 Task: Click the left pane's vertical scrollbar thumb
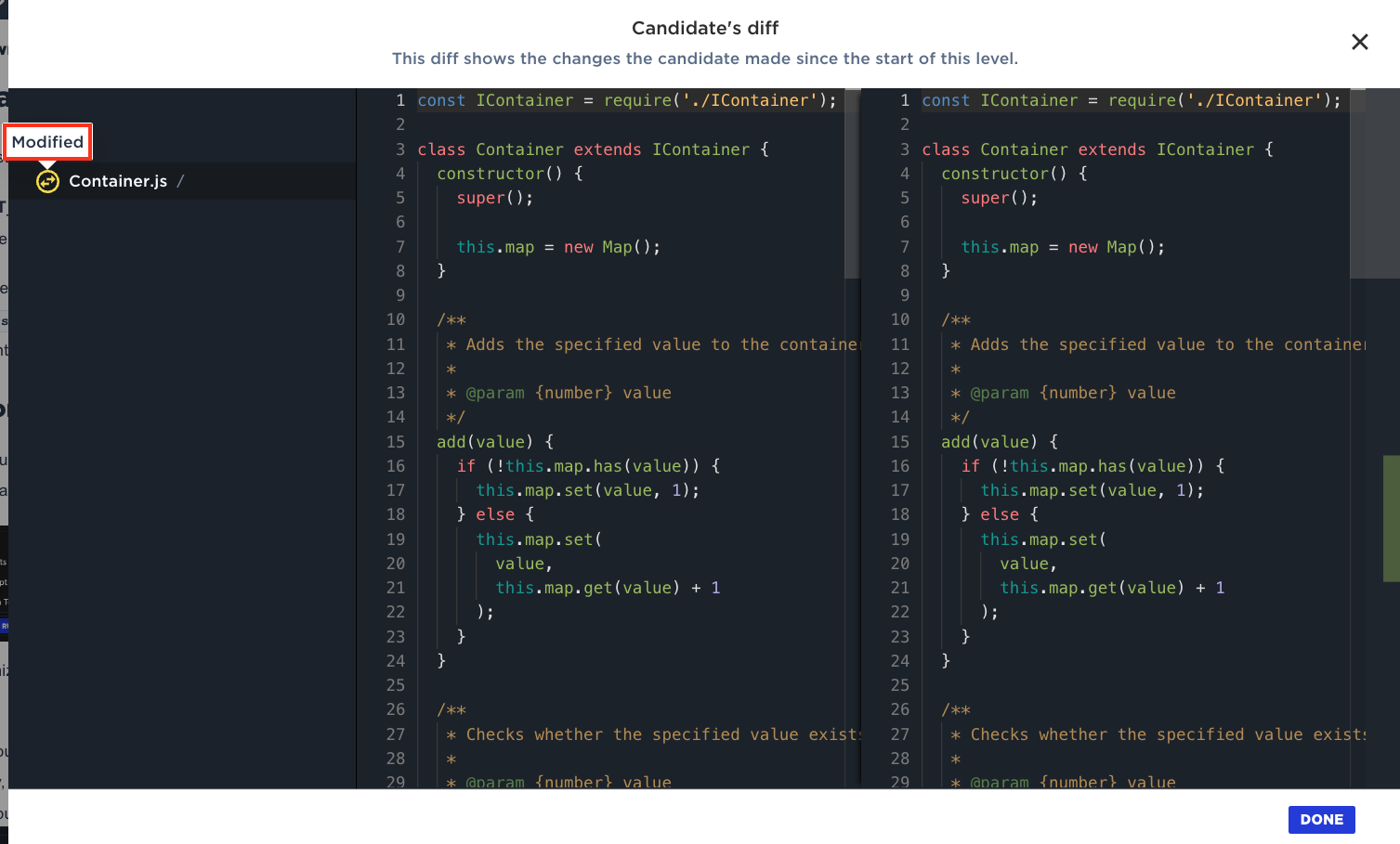pyautogui.click(x=852, y=184)
